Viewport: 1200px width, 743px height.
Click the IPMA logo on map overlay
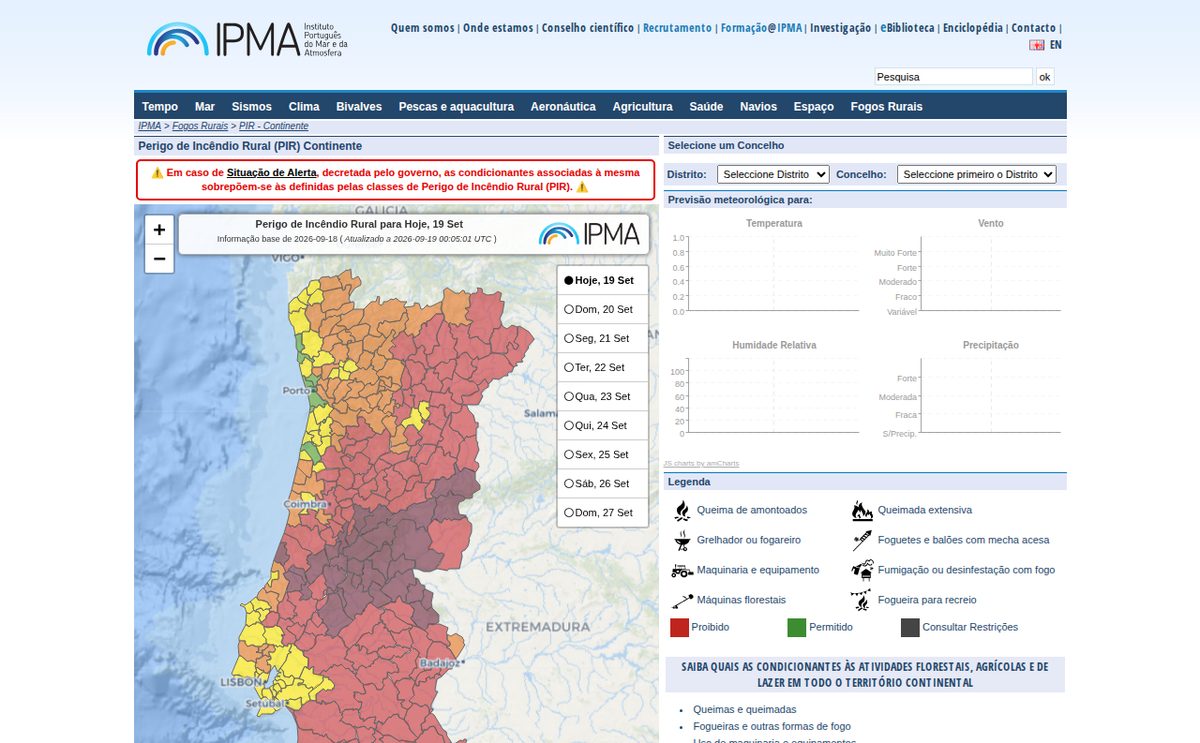point(589,234)
